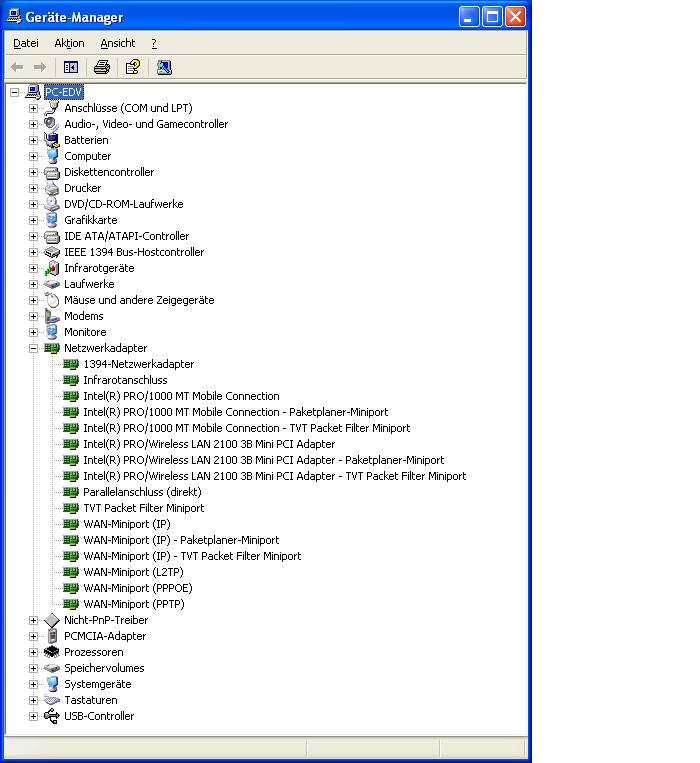Toggle the console tree pane icon

[71, 67]
